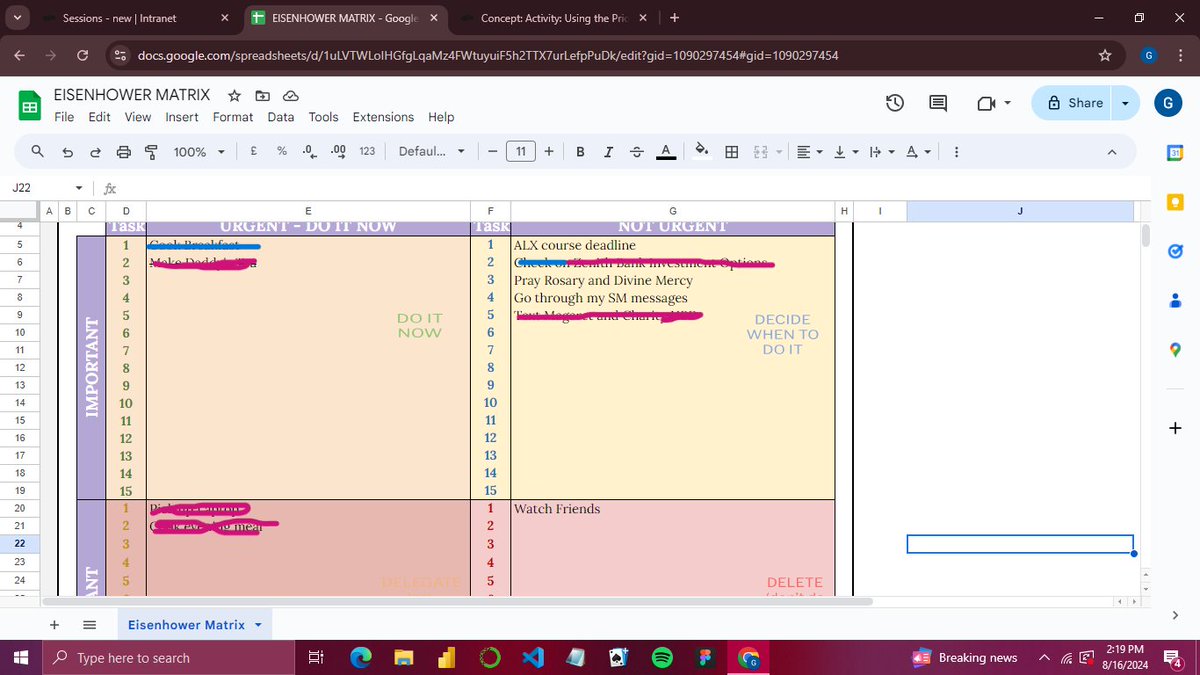Decrease font size with minus button

click(x=493, y=152)
